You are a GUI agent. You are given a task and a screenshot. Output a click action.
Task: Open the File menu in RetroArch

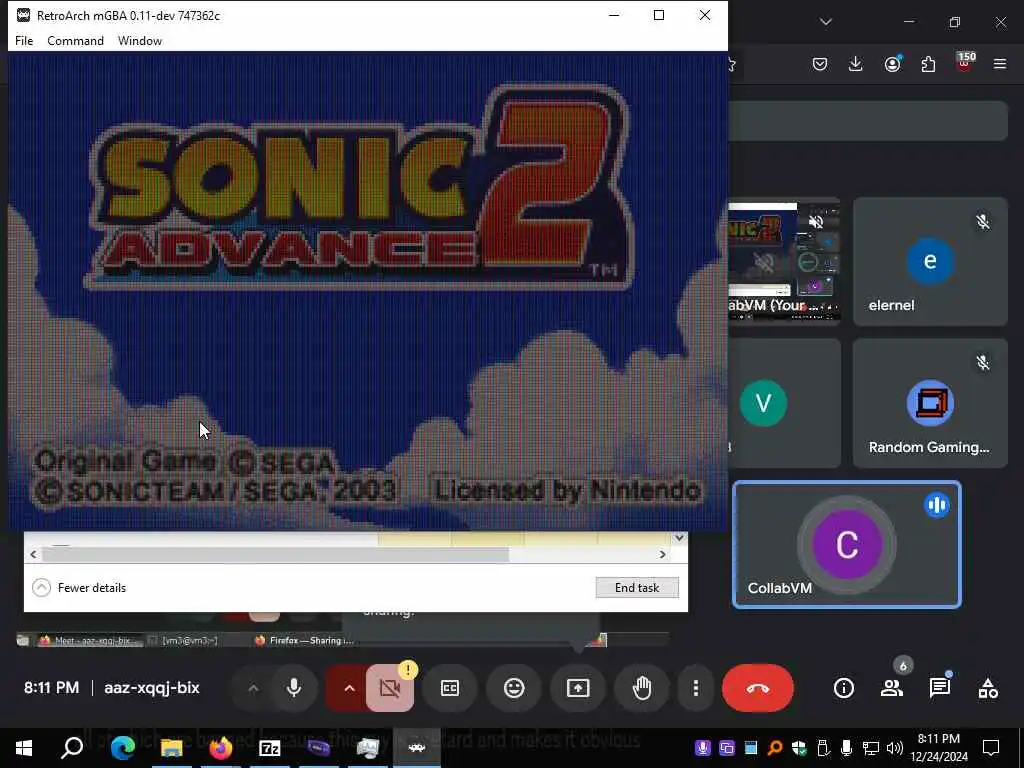click(x=24, y=40)
